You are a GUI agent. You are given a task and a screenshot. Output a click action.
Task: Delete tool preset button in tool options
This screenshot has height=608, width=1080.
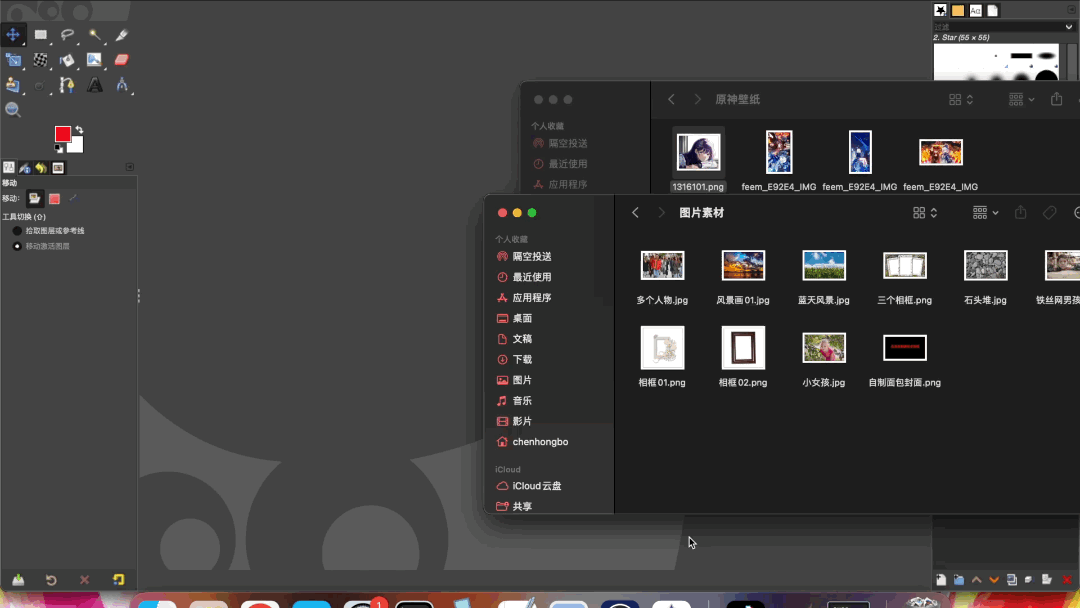84,580
